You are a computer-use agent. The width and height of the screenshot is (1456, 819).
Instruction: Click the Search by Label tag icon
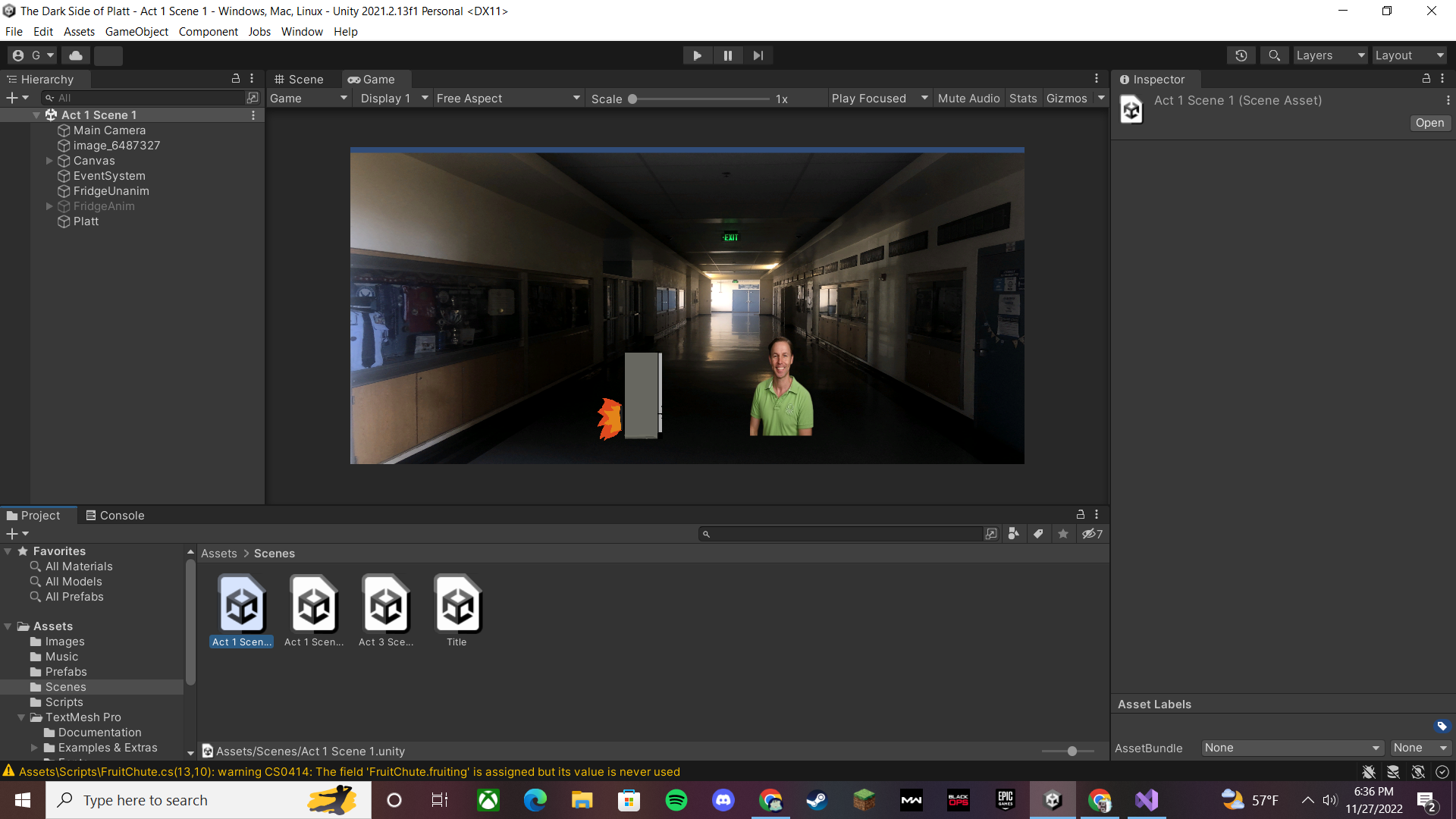coord(1038,534)
